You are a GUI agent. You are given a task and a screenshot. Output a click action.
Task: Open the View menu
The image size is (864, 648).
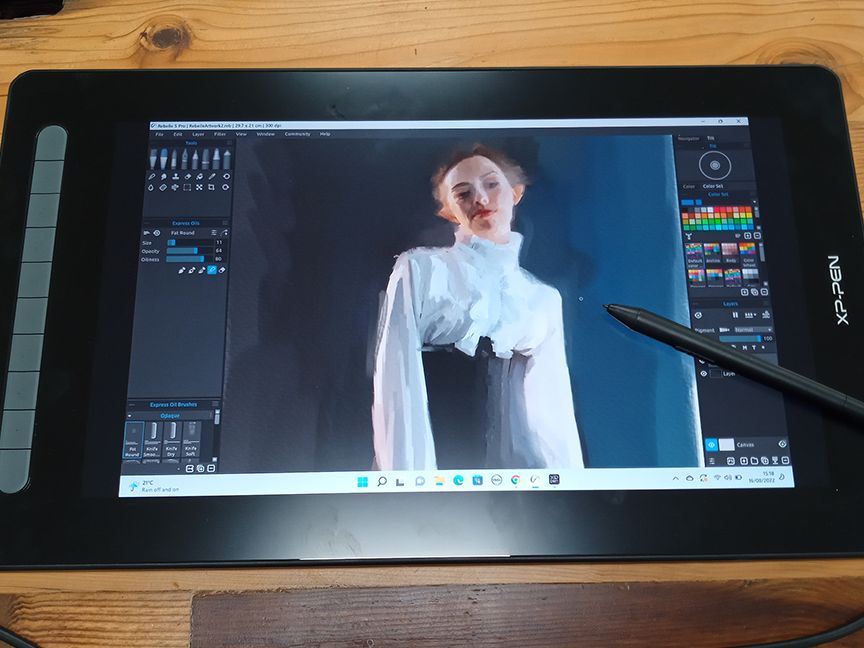click(x=241, y=134)
